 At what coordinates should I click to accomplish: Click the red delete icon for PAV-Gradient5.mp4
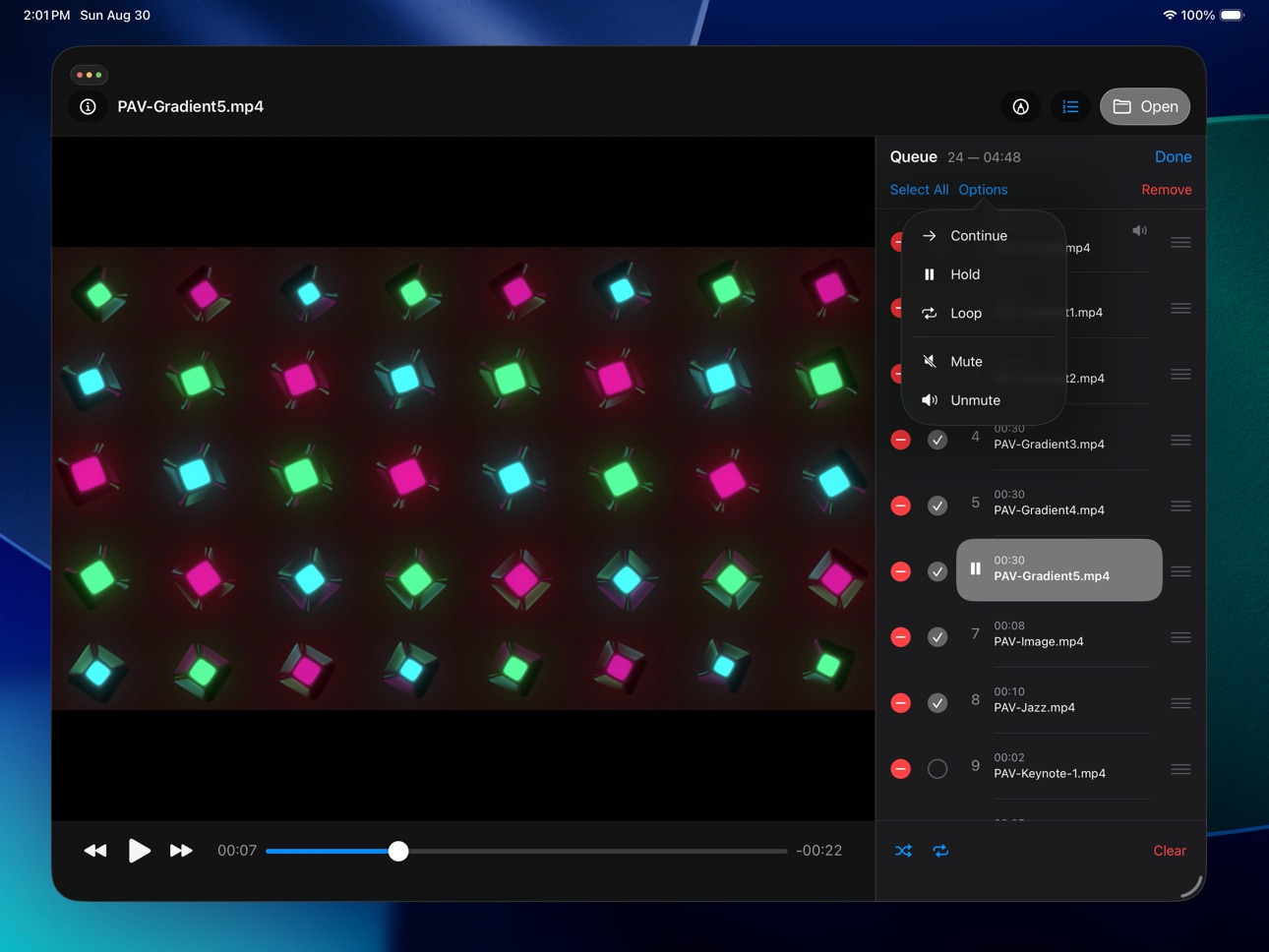click(900, 571)
